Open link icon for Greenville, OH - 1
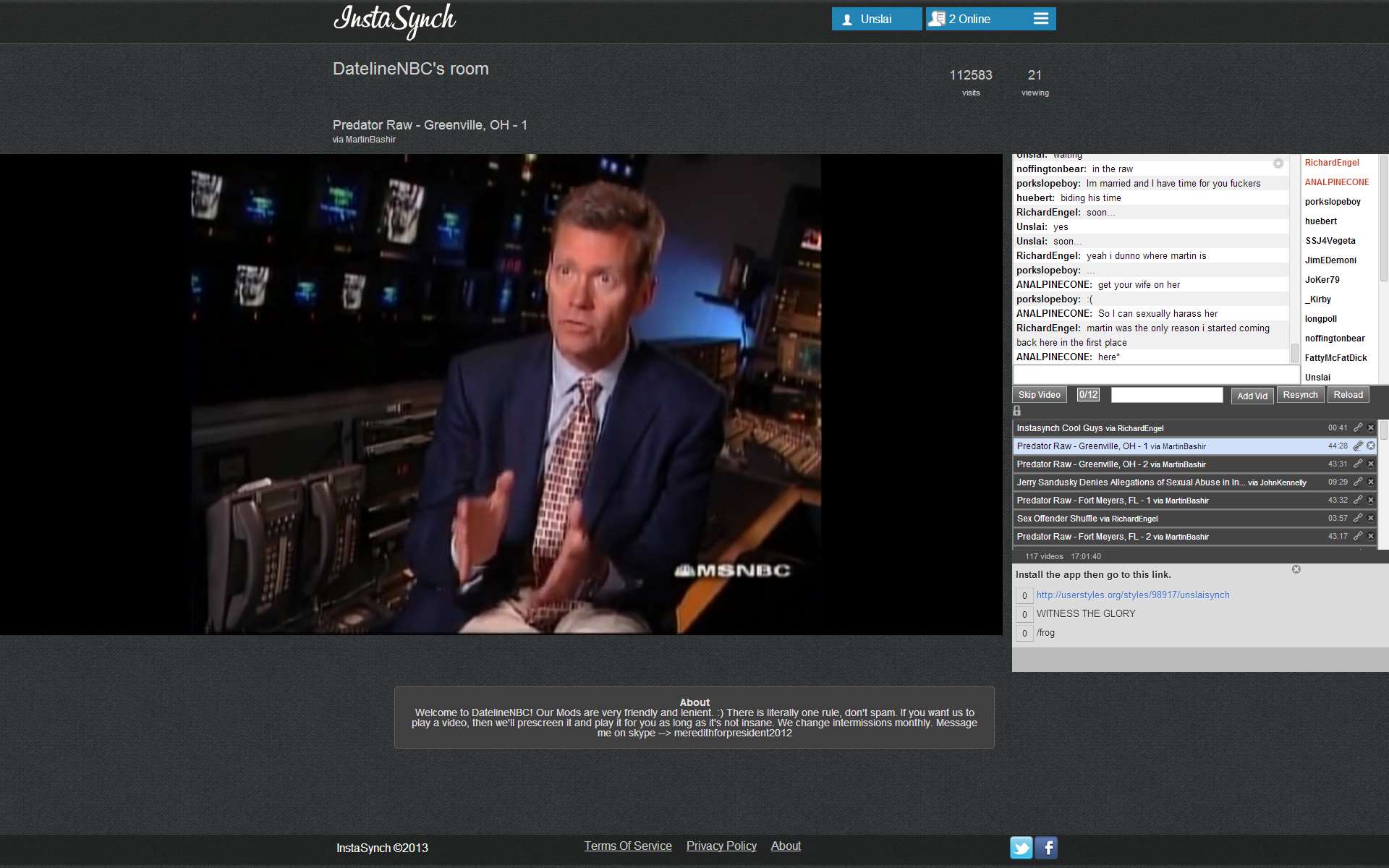This screenshot has height=868, width=1389. click(x=1358, y=446)
